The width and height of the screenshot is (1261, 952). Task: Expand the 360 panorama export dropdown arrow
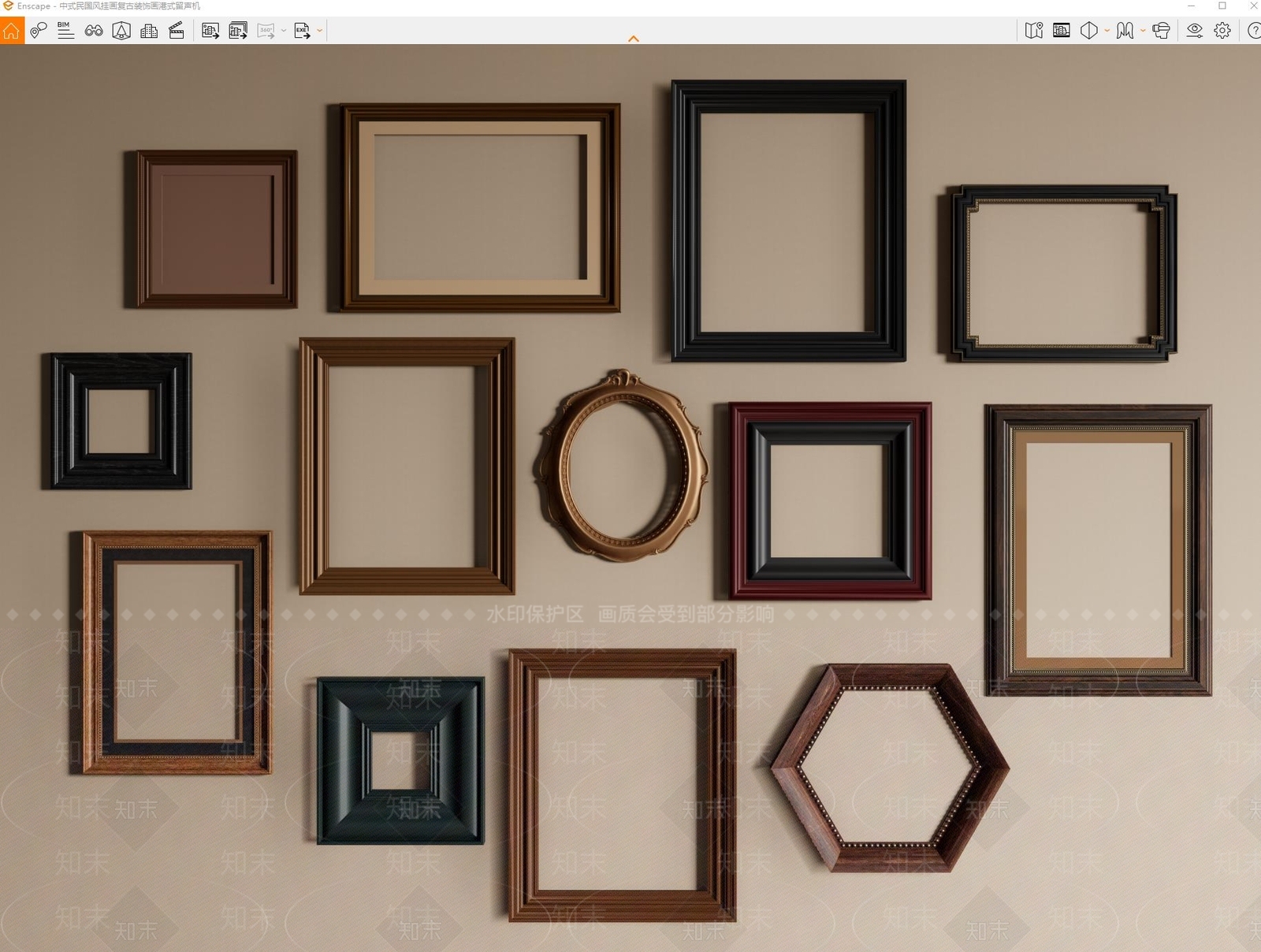[284, 31]
